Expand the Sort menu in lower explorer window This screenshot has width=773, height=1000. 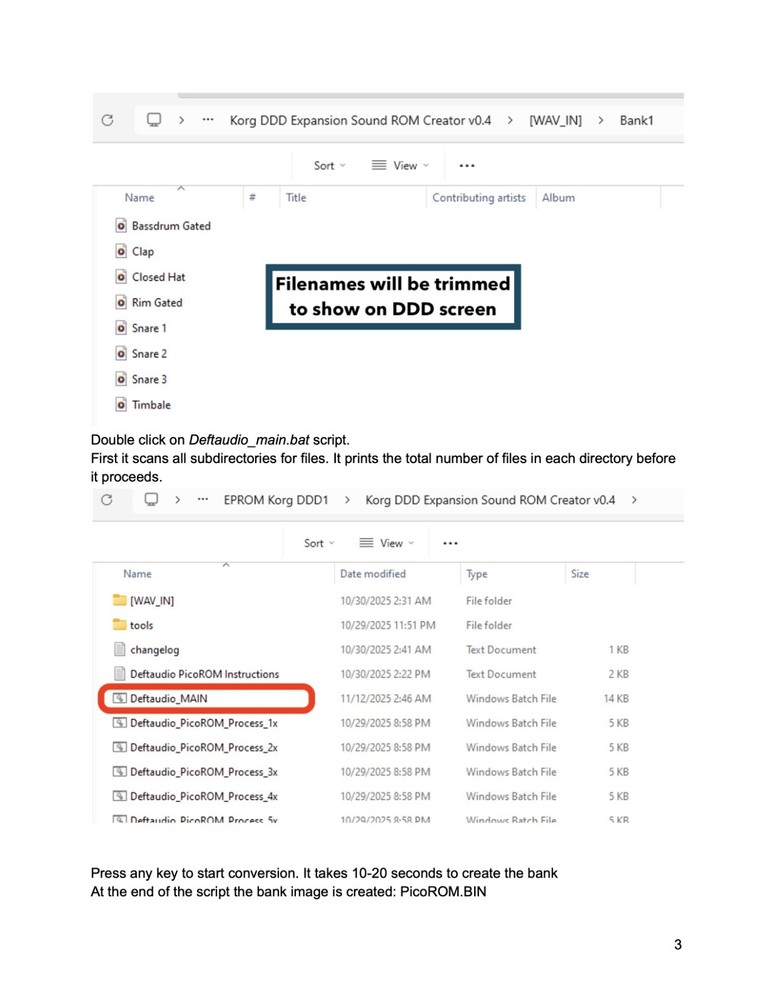coord(319,543)
